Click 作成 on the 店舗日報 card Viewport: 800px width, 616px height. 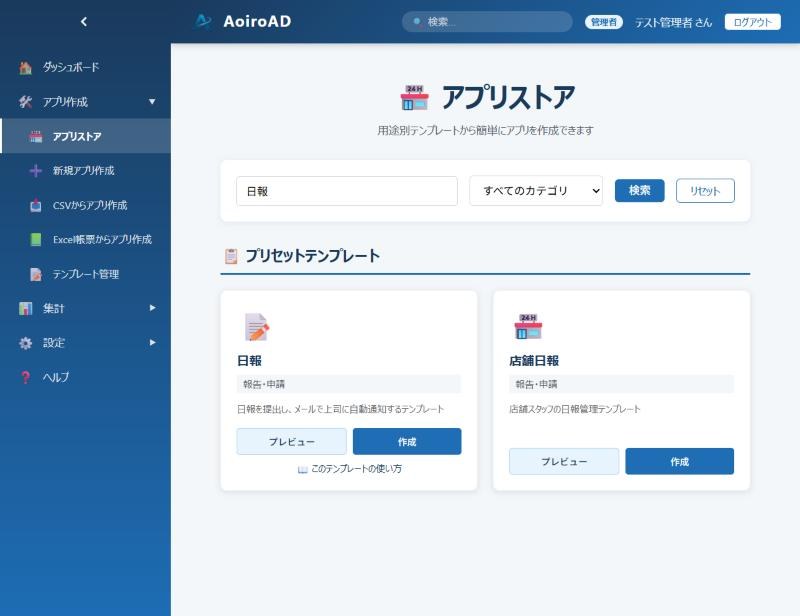point(680,461)
